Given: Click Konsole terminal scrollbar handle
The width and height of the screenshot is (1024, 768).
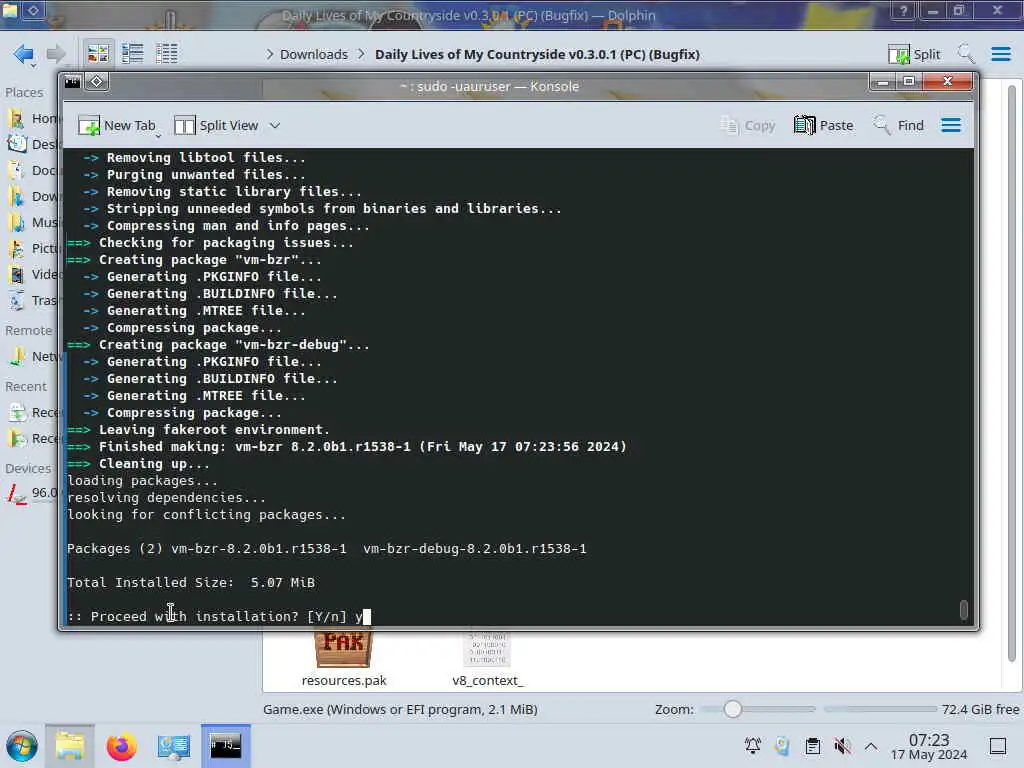Looking at the screenshot, I should [x=963, y=610].
